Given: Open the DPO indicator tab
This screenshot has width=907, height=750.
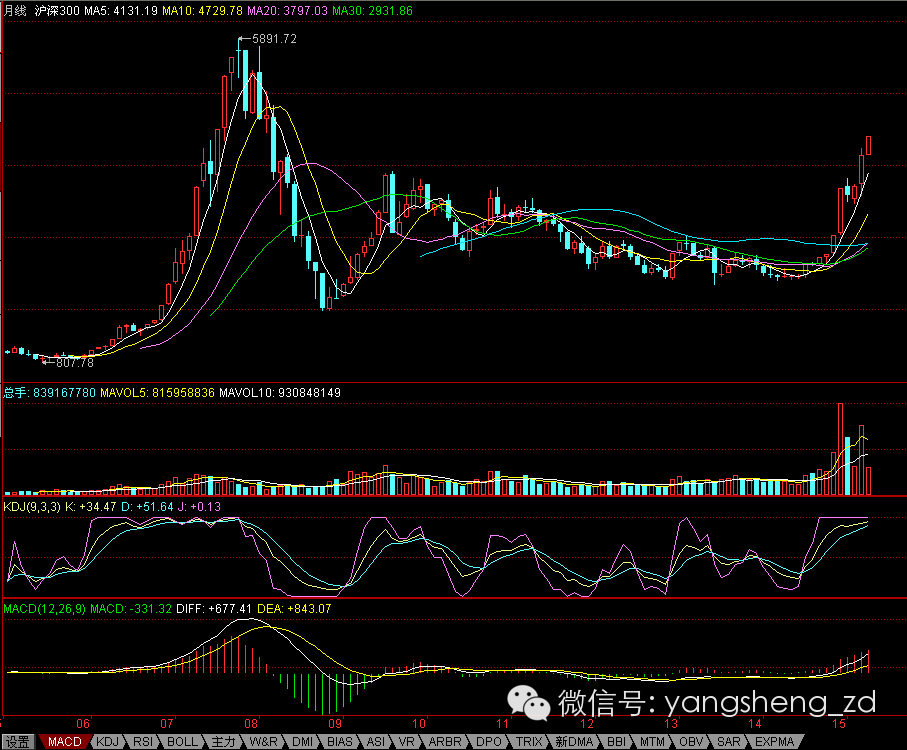Looking at the screenshot, I should pos(489,742).
